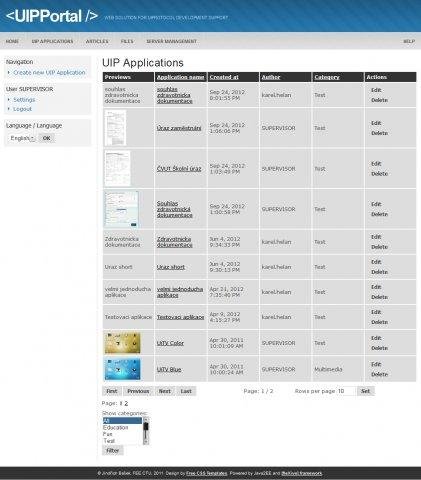Image resolution: width=421 pixels, height=480 pixels.
Task: Select Education in the categories list
Action: pos(122,427)
